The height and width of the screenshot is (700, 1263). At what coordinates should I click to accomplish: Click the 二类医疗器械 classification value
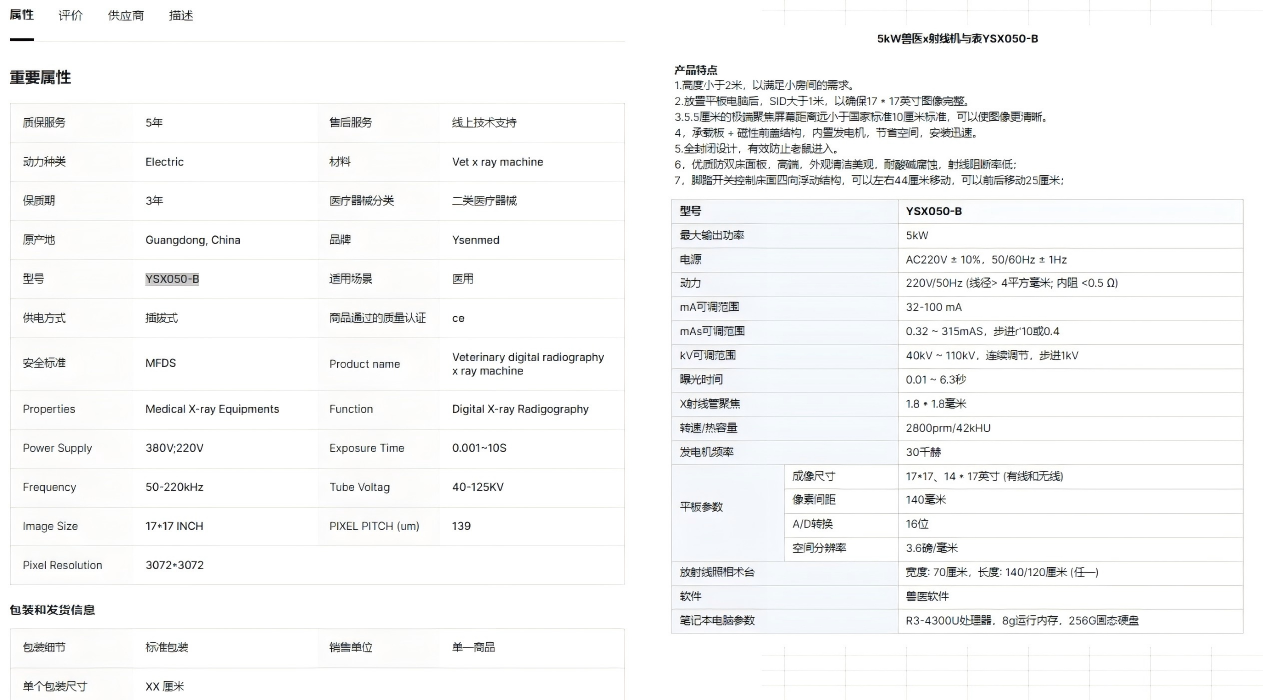[484, 201]
